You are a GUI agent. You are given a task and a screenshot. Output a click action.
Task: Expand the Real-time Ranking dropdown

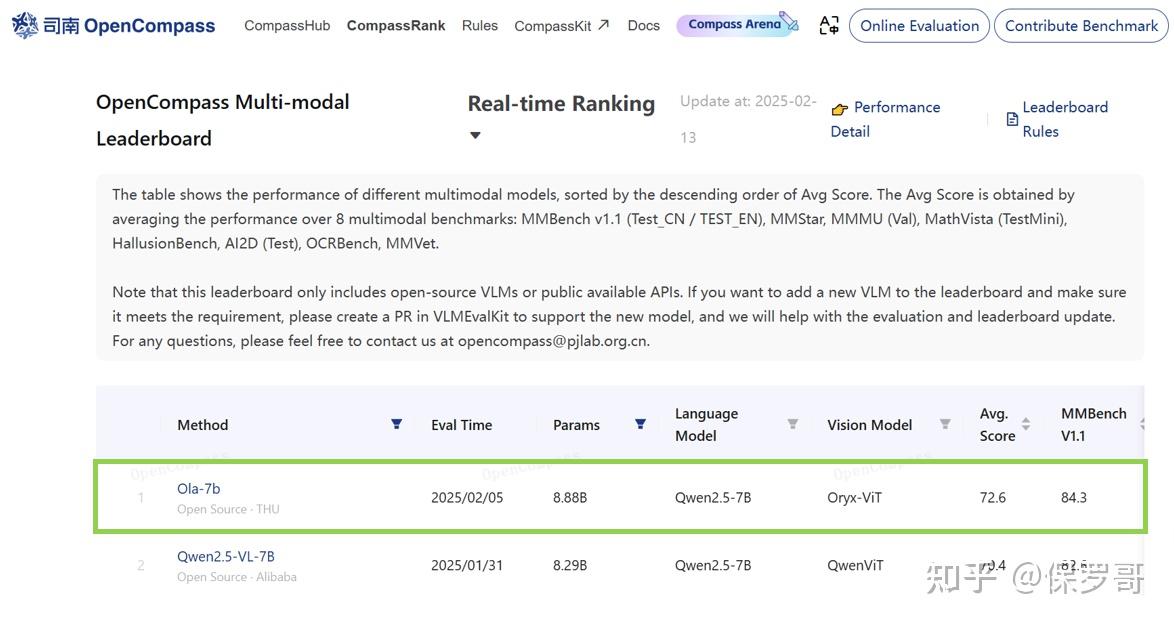[474, 133]
